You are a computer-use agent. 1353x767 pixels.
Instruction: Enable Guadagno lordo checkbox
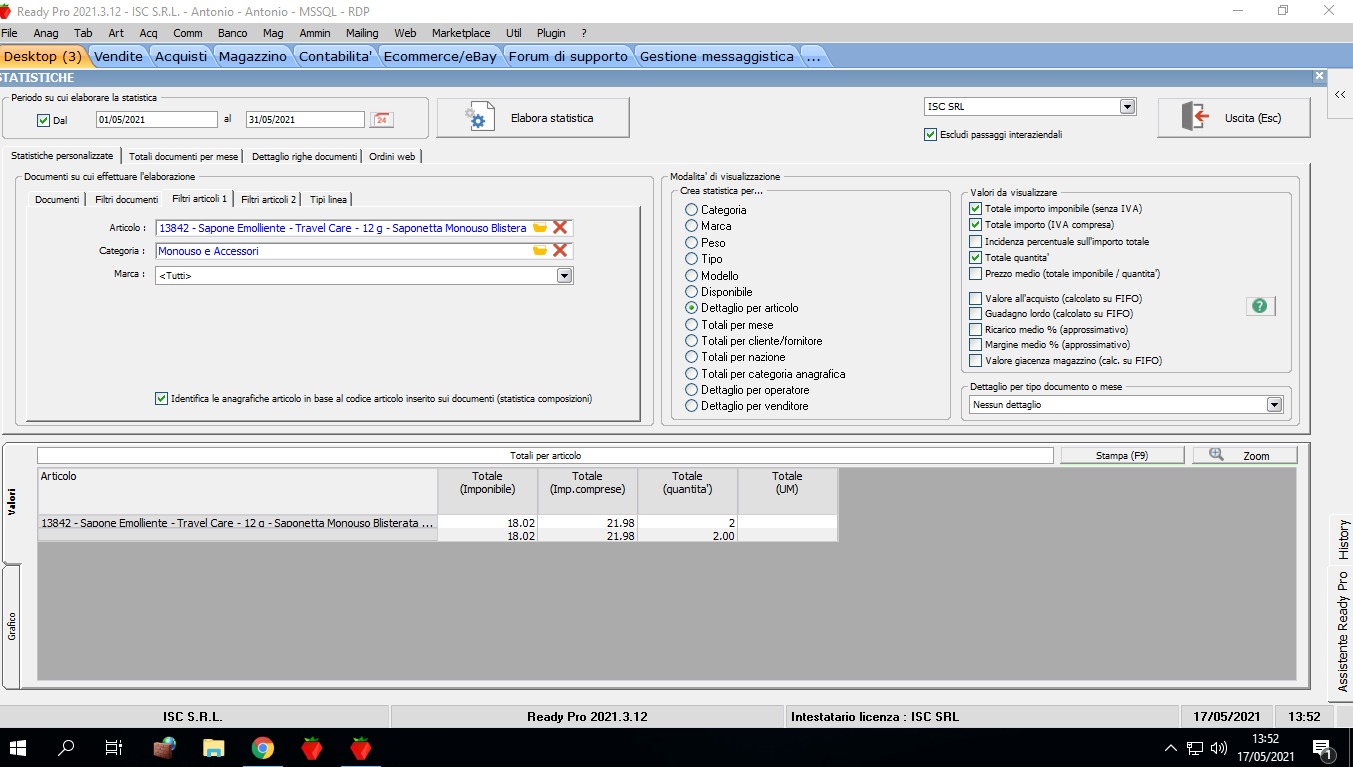(x=975, y=313)
